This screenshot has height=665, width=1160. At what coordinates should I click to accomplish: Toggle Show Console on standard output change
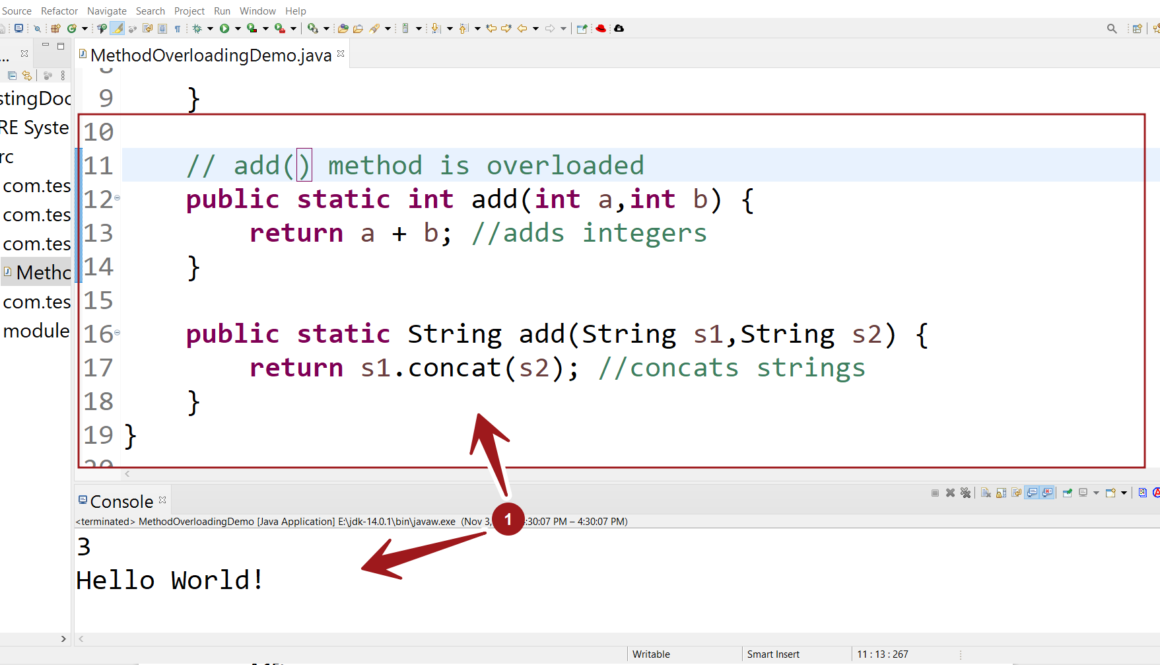click(x=1032, y=493)
